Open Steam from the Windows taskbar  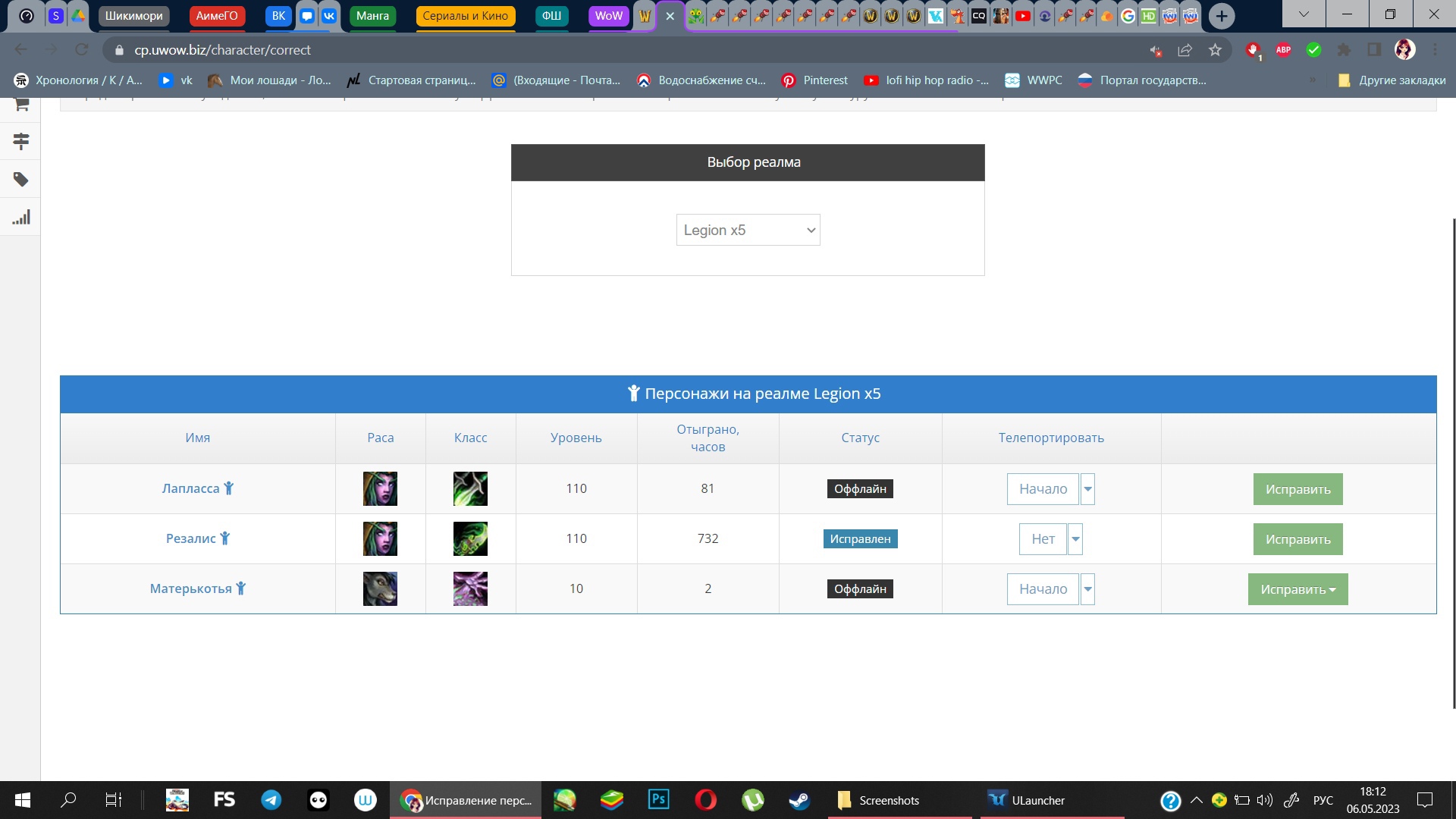(x=799, y=800)
